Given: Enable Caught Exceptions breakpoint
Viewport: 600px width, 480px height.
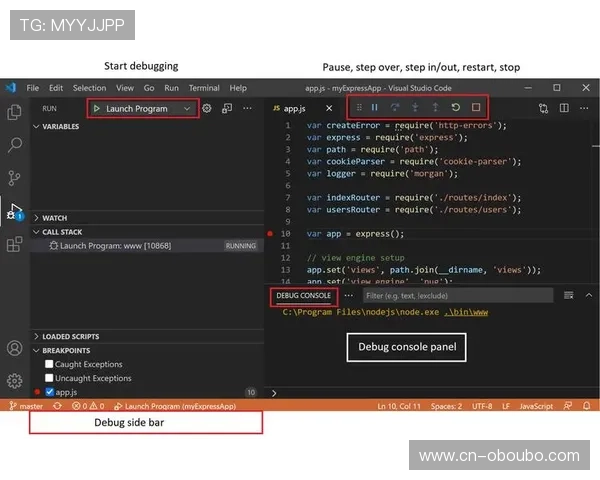Looking at the screenshot, I should (49, 365).
